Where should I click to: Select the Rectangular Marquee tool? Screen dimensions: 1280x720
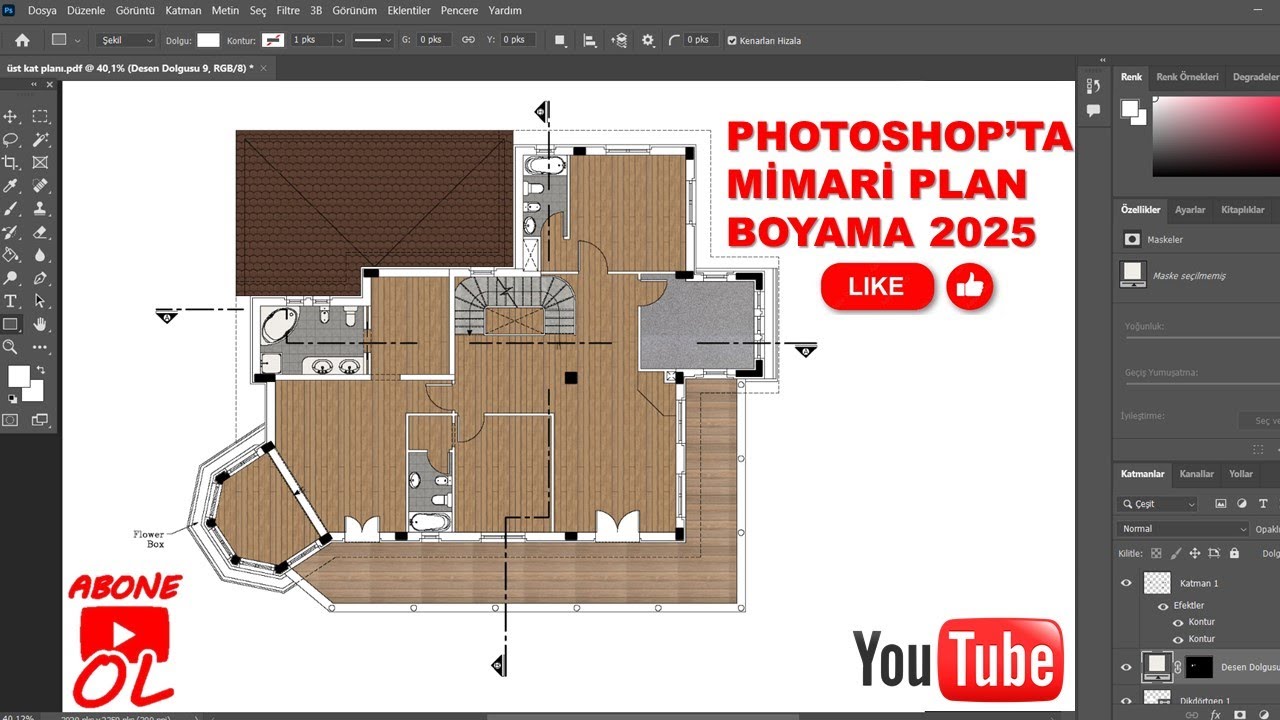click(40, 117)
